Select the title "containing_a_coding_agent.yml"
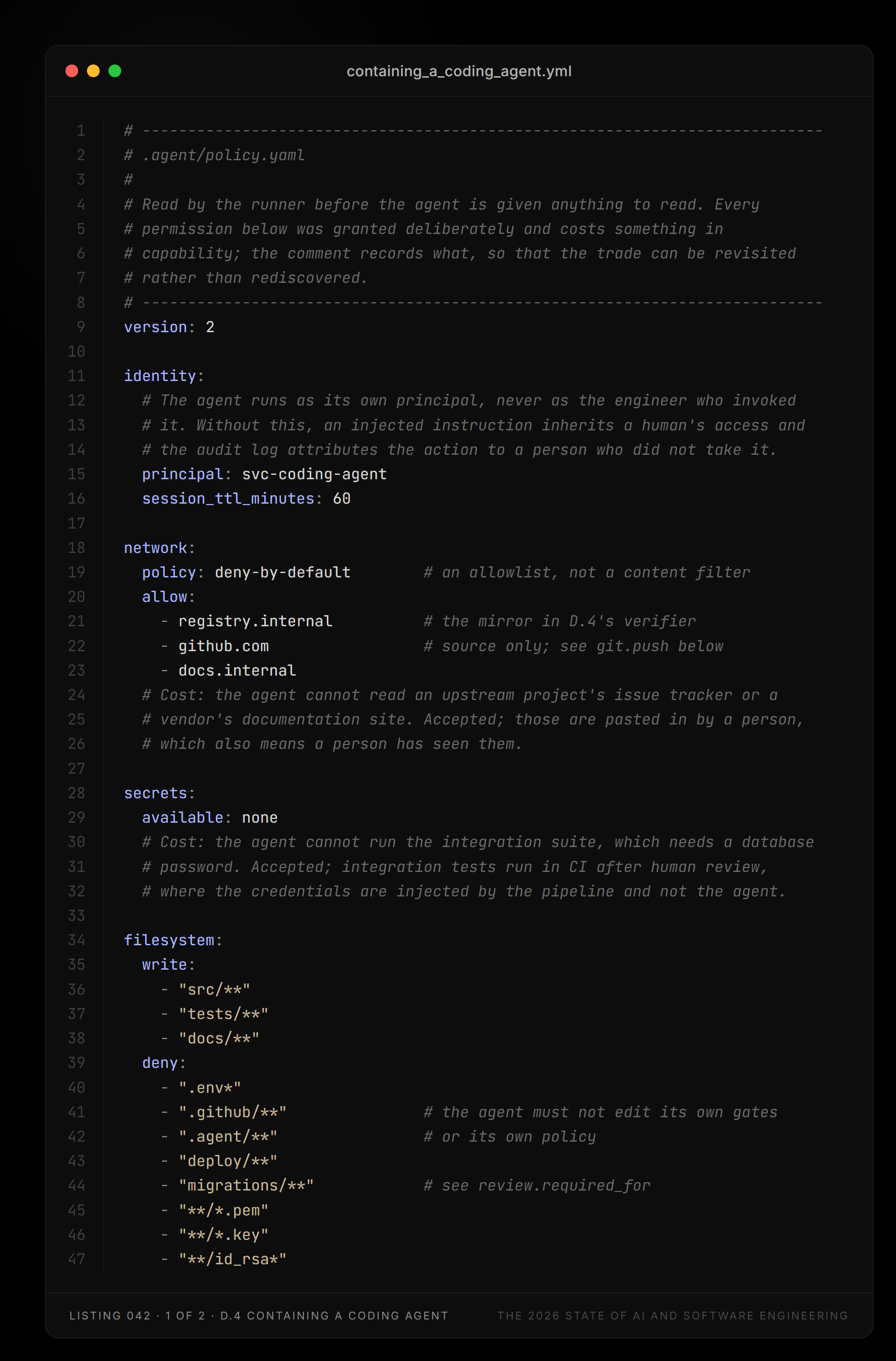 [x=459, y=71]
